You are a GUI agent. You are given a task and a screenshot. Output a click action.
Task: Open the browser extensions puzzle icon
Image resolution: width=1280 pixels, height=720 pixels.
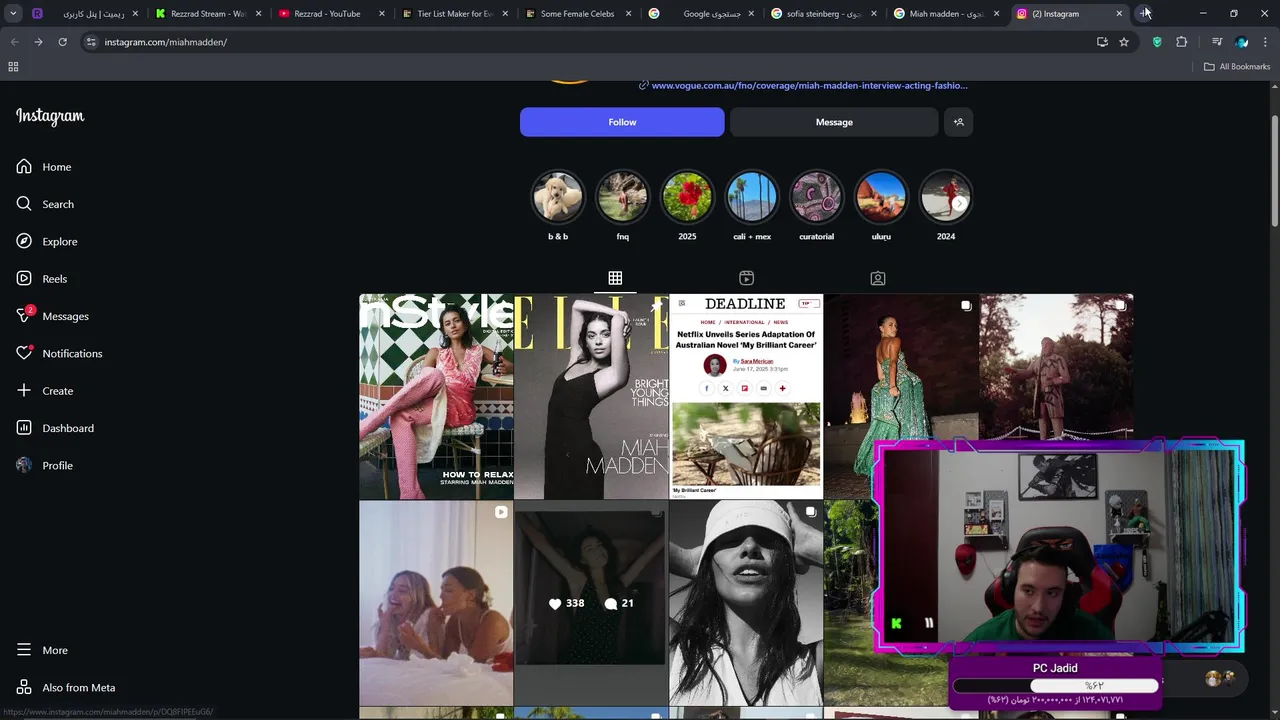[x=1182, y=42]
